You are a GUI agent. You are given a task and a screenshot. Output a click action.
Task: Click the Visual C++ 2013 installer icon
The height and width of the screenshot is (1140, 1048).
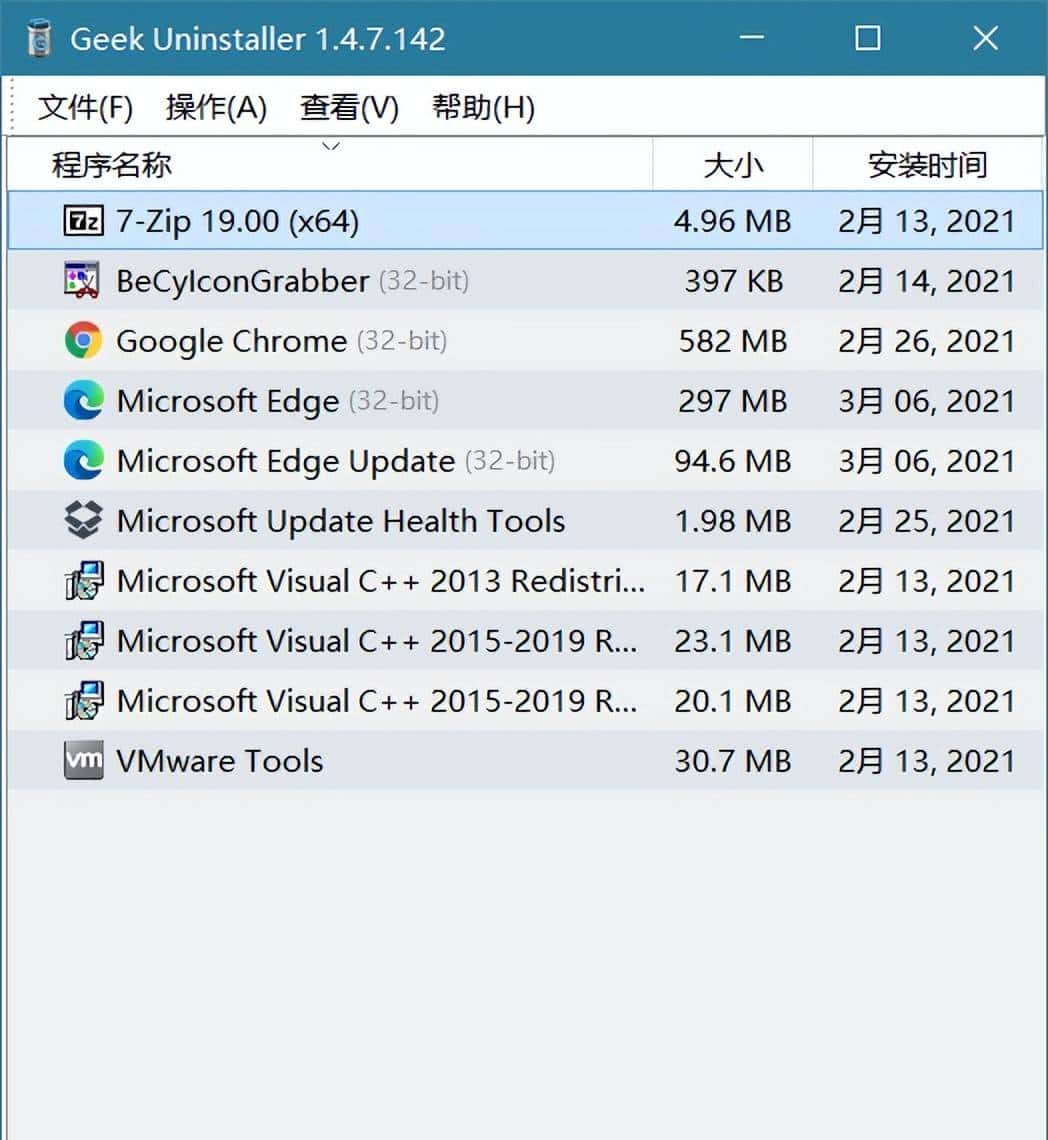pos(84,581)
